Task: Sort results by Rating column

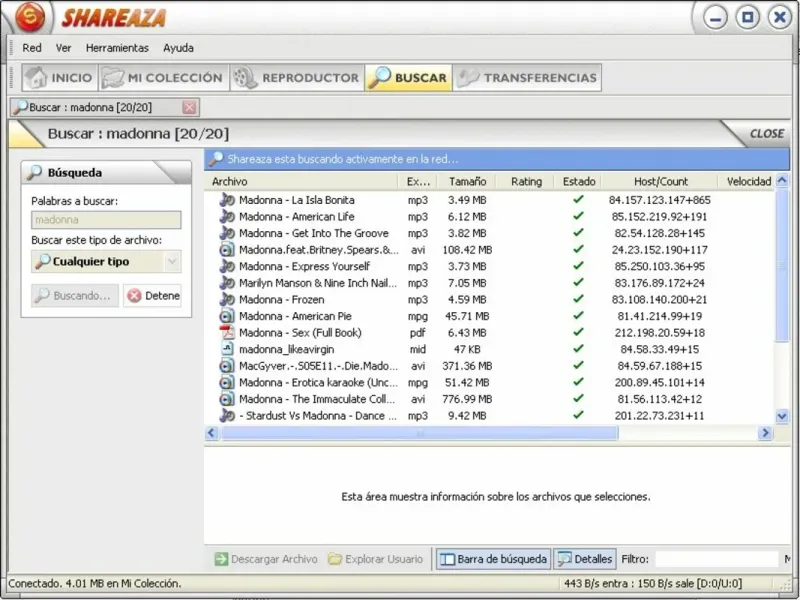Action: click(526, 181)
